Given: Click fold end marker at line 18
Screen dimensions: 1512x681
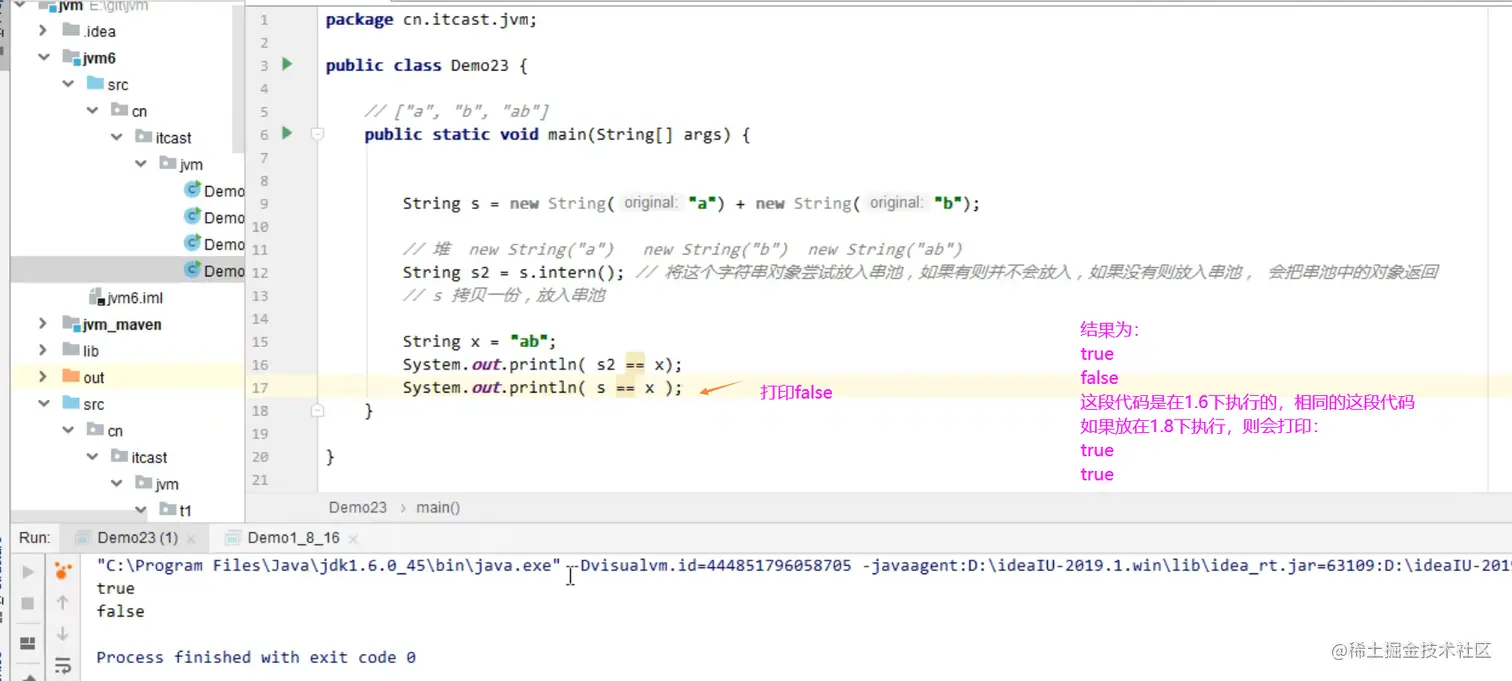Looking at the screenshot, I should point(317,410).
